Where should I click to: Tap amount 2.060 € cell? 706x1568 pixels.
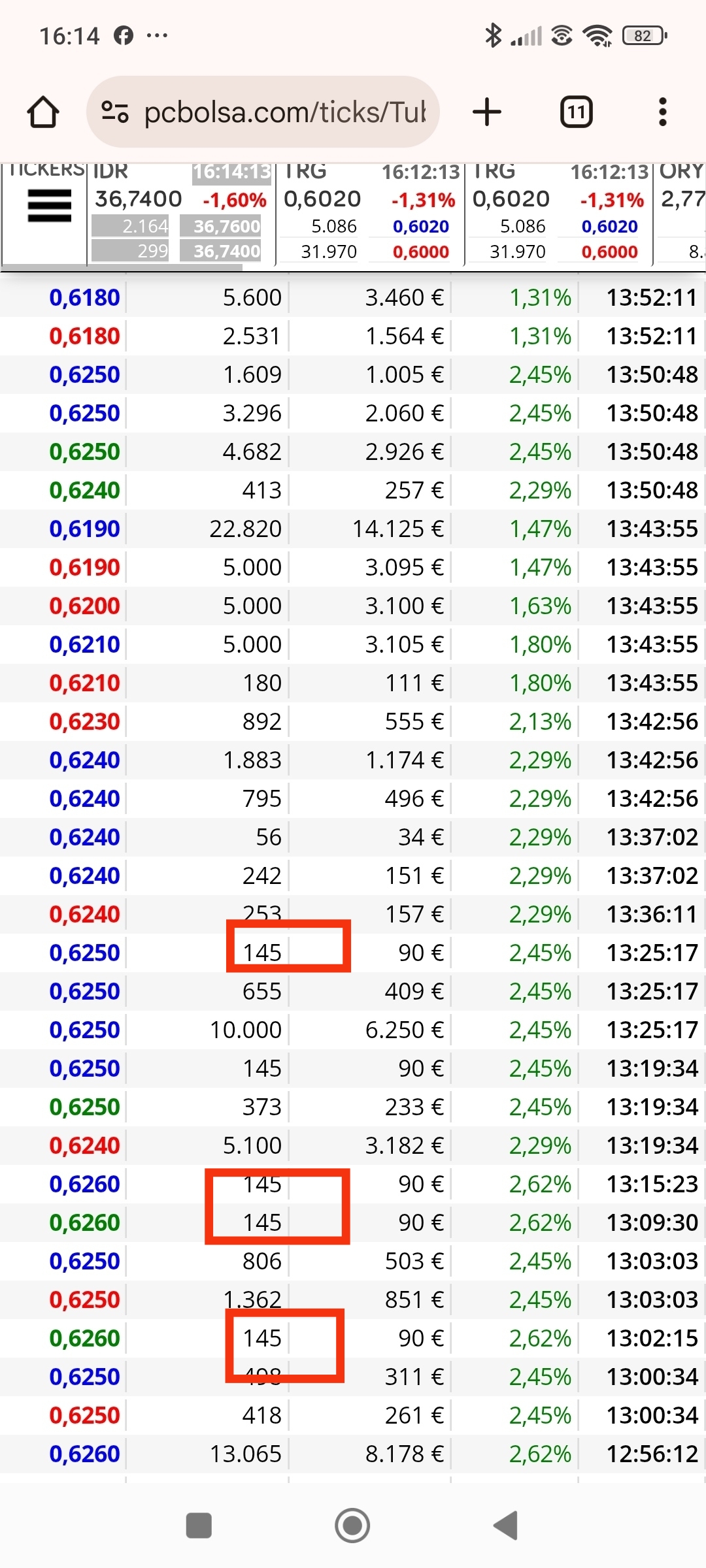pos(404,413)
